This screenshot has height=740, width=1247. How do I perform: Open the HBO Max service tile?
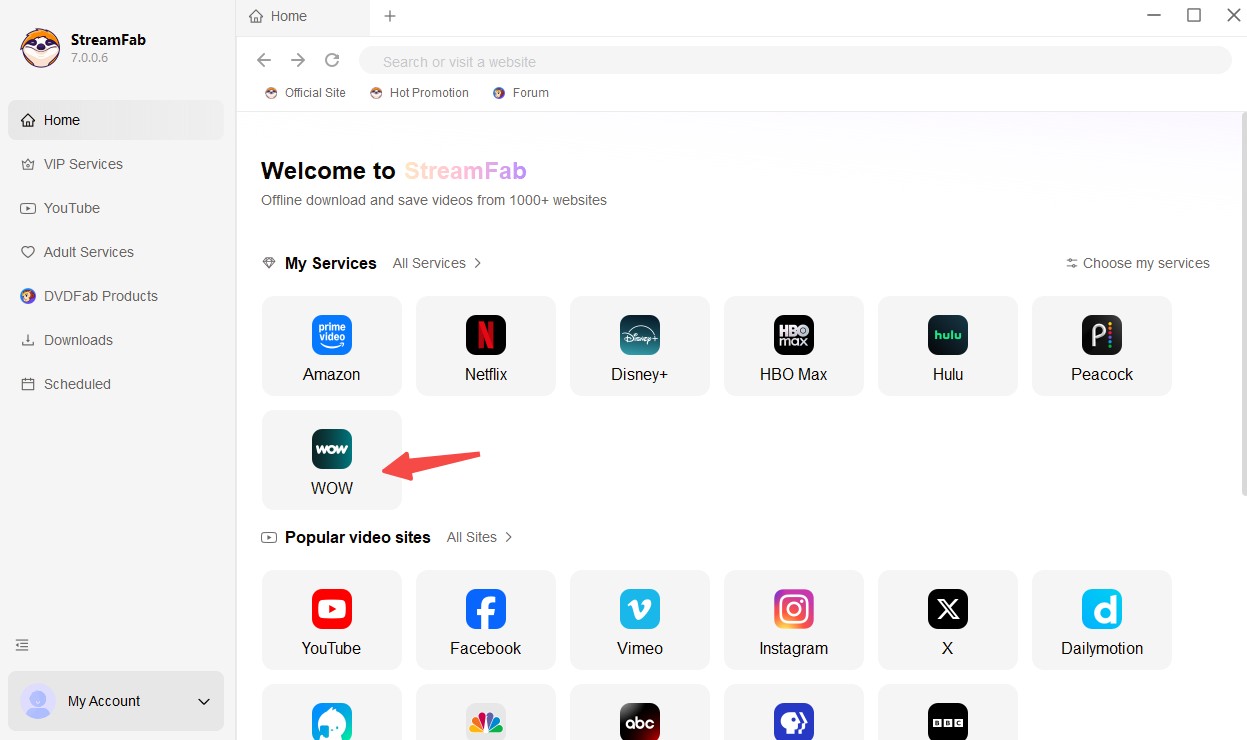coord(793,346)
